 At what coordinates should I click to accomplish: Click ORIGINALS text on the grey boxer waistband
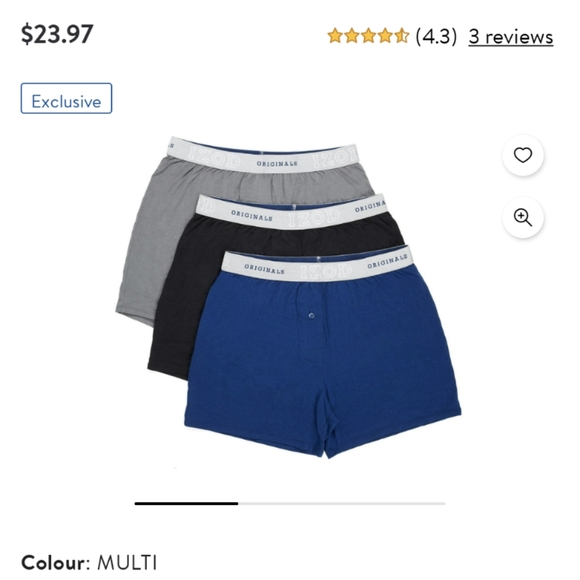tap(277, 163)
